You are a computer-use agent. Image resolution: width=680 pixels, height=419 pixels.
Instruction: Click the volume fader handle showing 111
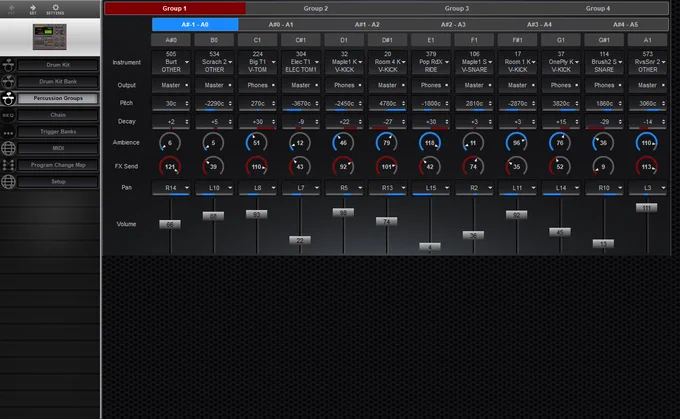(x=647, y=208)
